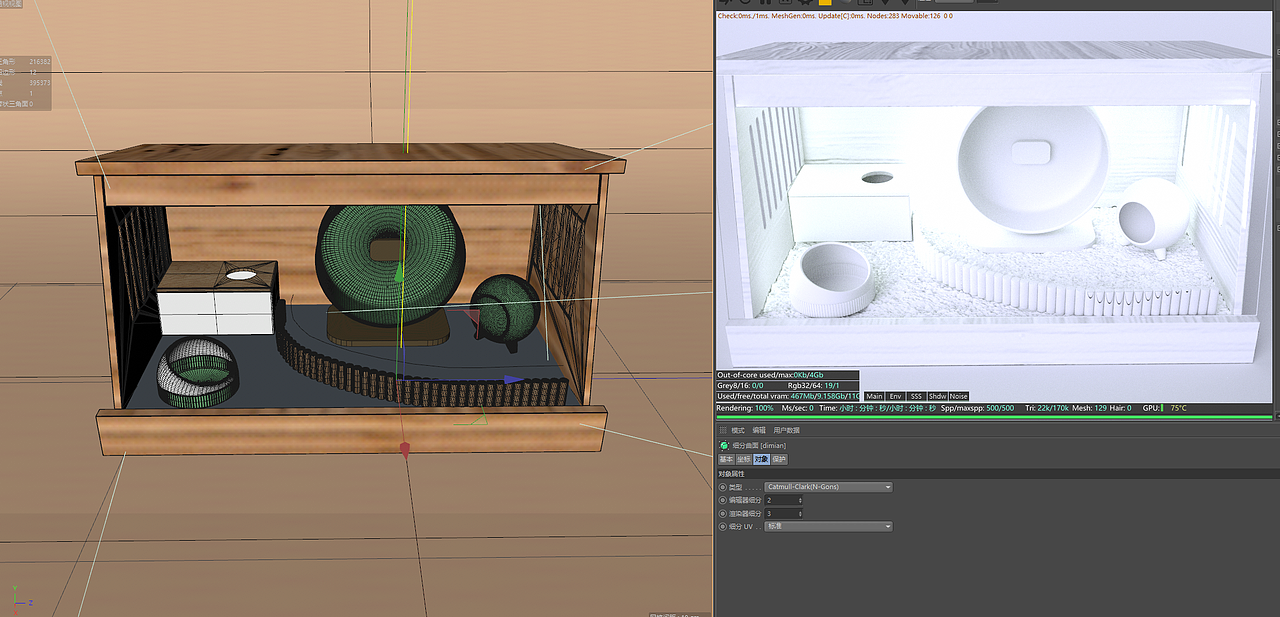Click the SSS render pass button

[916, 396]
